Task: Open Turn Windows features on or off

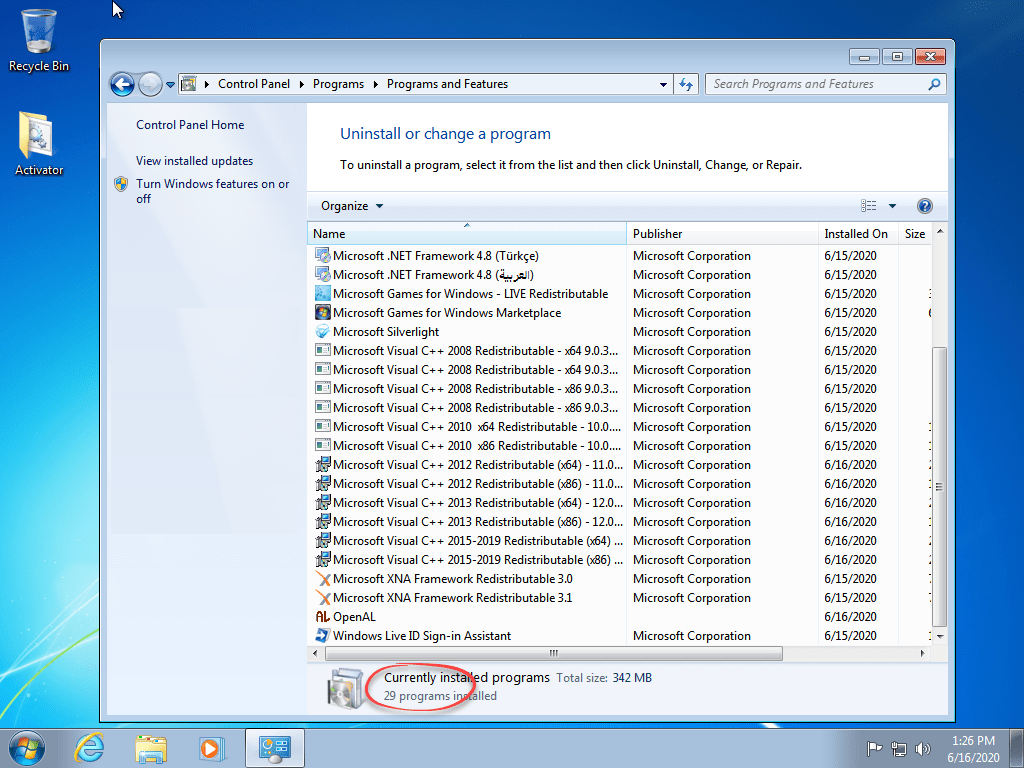Action: coord(212,191)
